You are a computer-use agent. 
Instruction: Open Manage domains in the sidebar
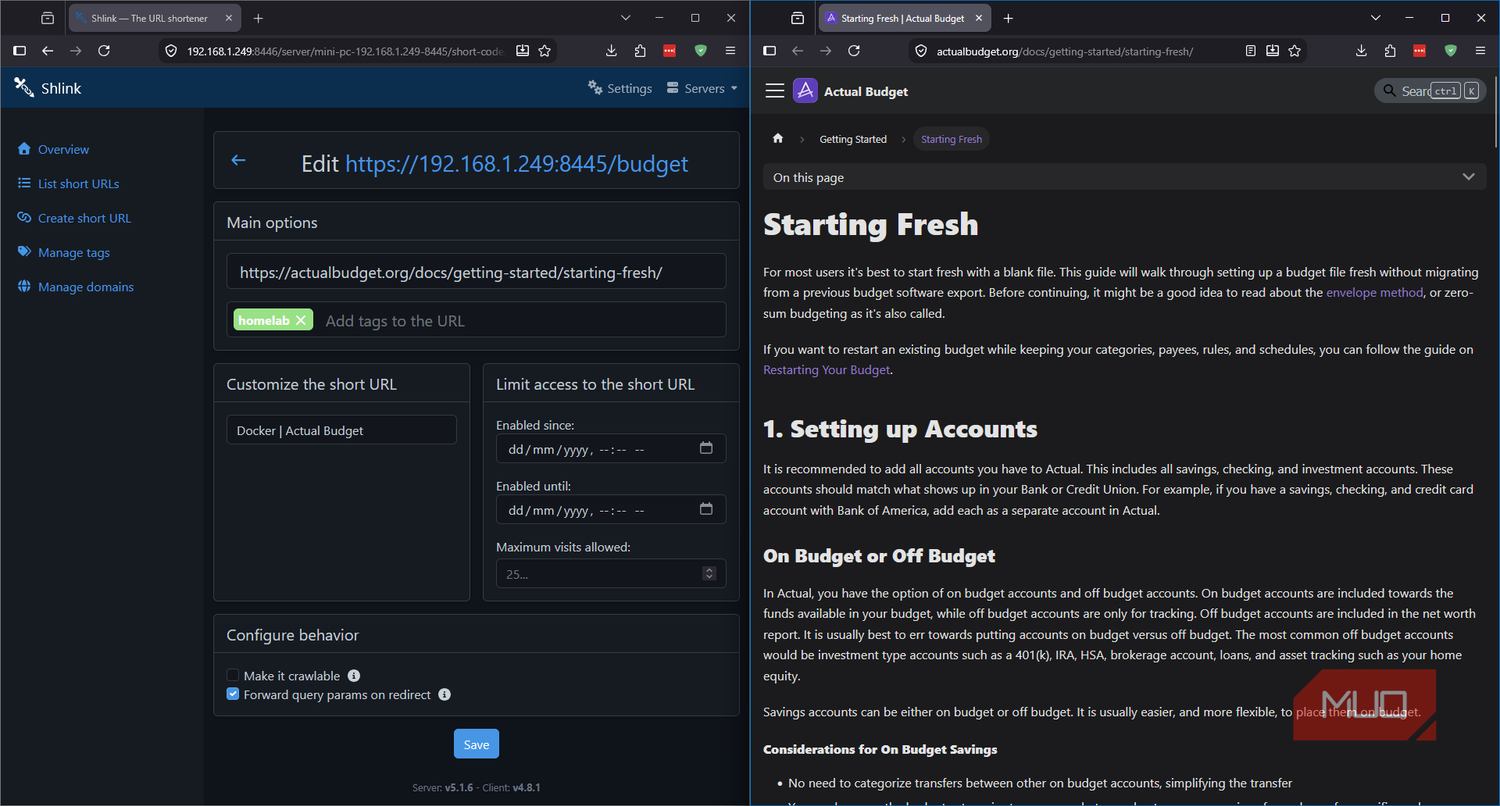(76, 287)
